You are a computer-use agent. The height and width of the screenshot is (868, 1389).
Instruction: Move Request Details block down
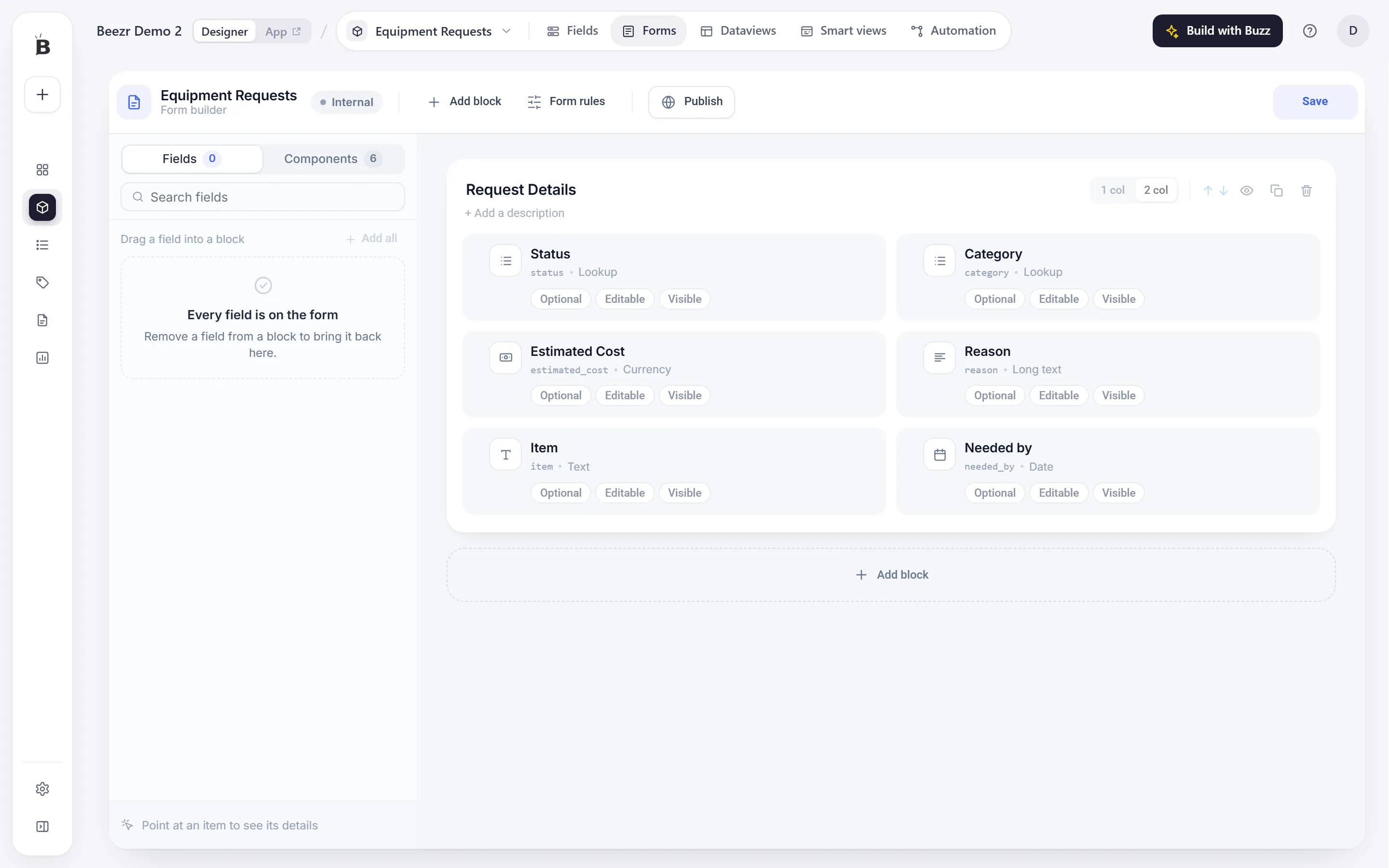[1223, 190]
